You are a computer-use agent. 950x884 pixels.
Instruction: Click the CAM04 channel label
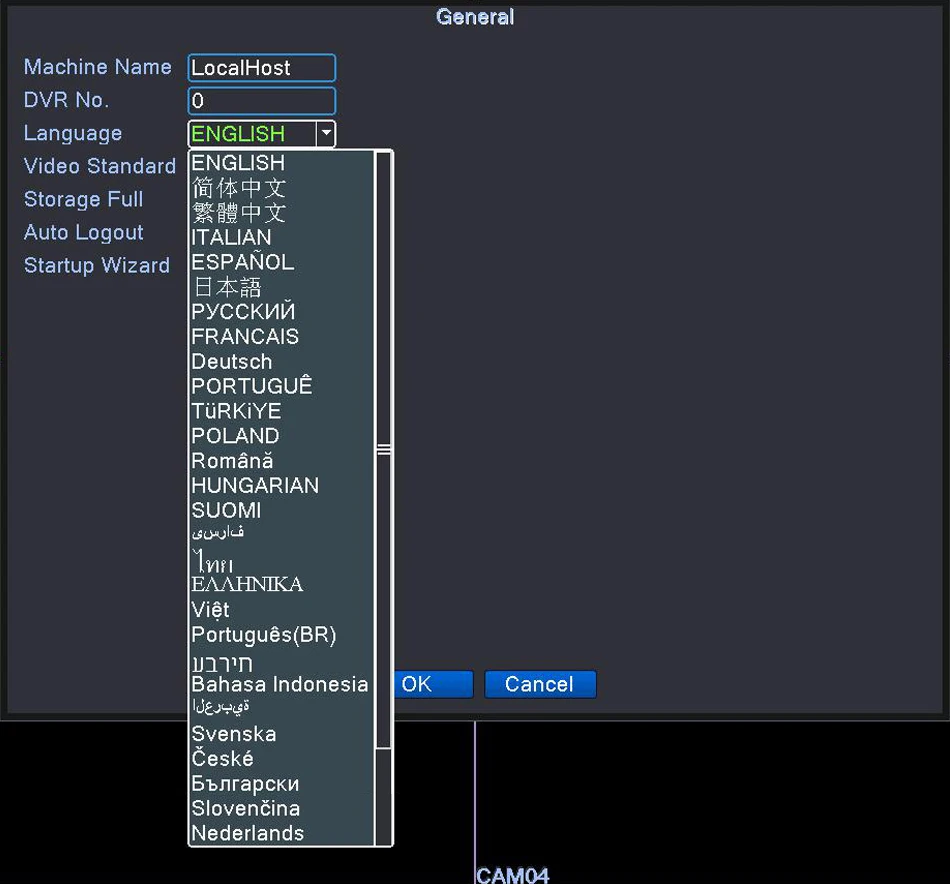pyautogui.click(x=513, y=875)
